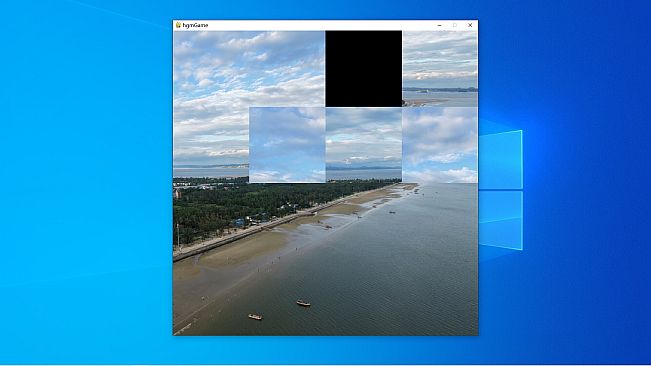Select the sky tile immediately left of black square
This screenshot has width=651, height=366.
[287, 69]
